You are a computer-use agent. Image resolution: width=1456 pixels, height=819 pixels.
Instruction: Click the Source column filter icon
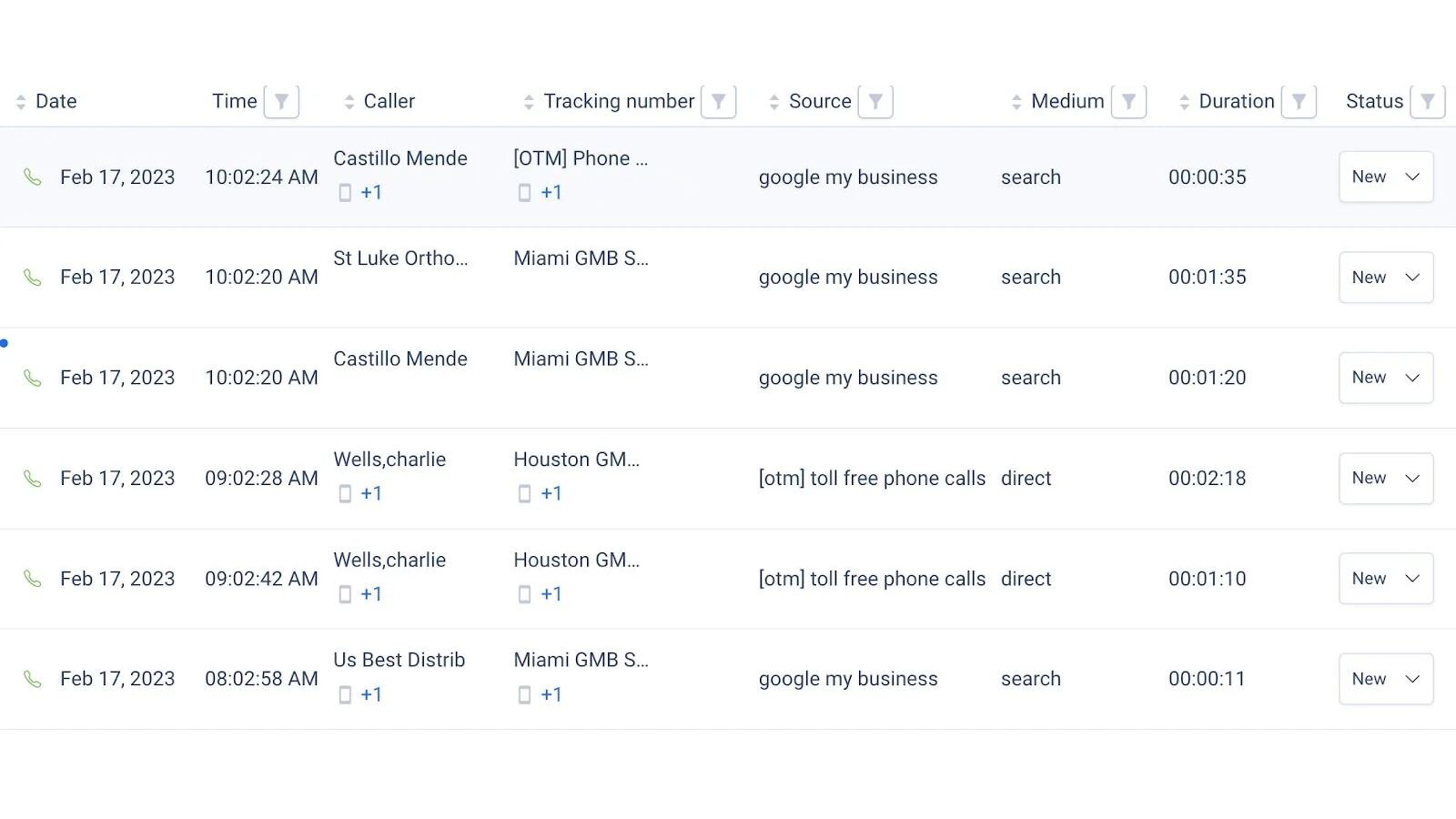875,102
